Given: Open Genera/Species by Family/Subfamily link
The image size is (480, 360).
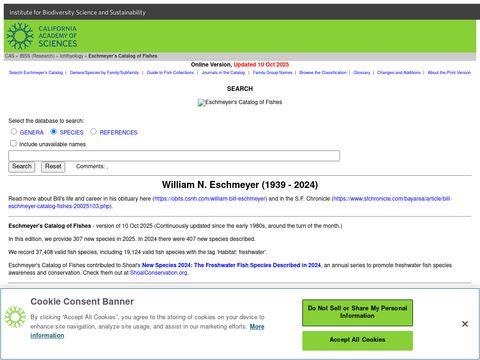Looking at the screenshot, I should pos(104,73).
